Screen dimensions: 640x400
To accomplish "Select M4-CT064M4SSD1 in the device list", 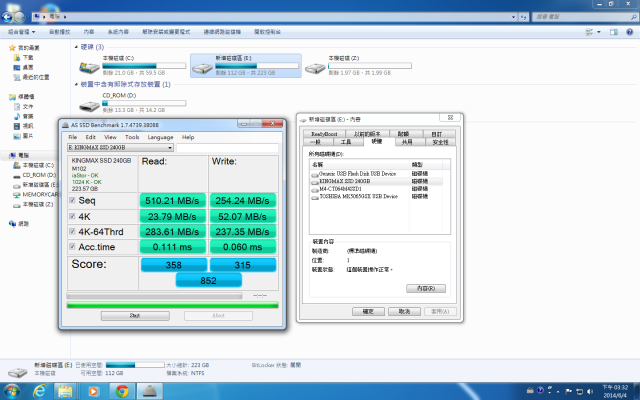I will 376,189.
